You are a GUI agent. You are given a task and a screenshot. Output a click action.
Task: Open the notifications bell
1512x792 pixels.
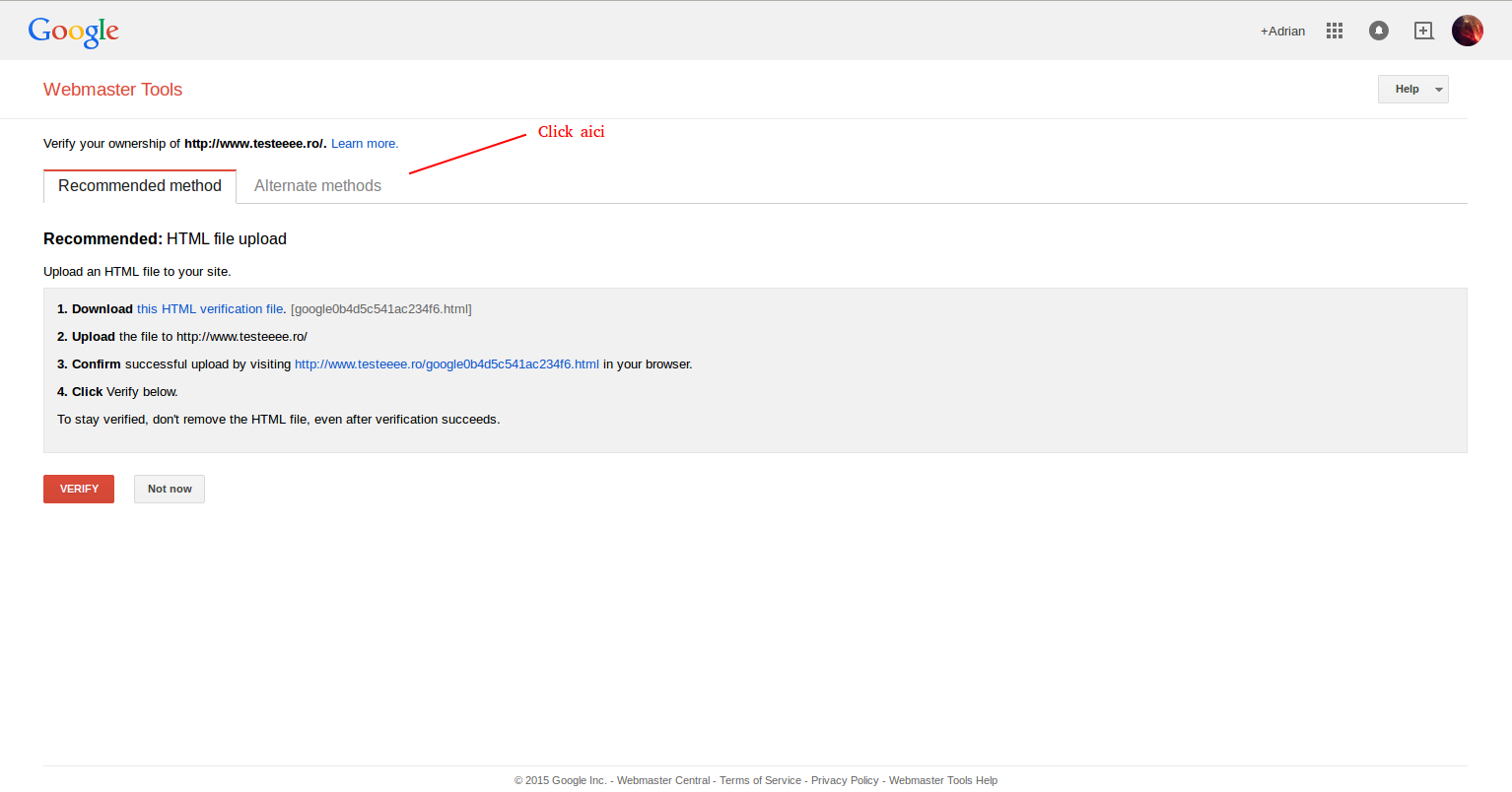[x=1379, y=31]
